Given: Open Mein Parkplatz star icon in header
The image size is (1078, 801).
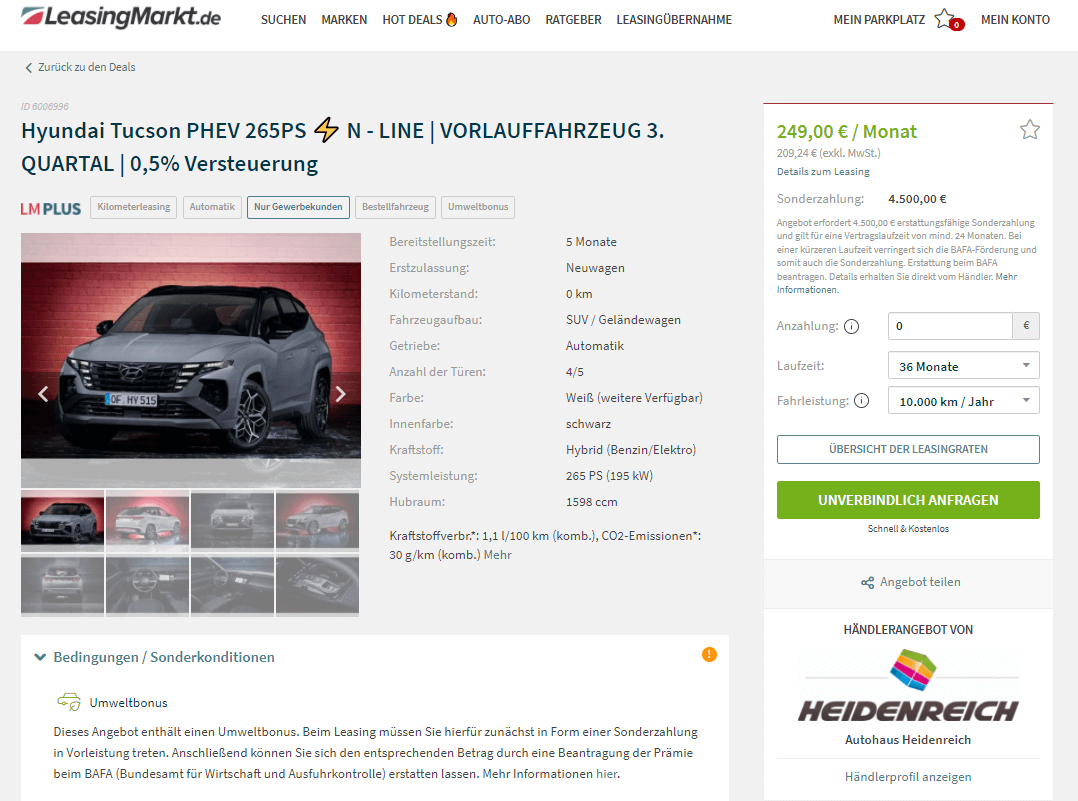Looking at the screenshot, I should pyautogui.click(x=945, y=19).
